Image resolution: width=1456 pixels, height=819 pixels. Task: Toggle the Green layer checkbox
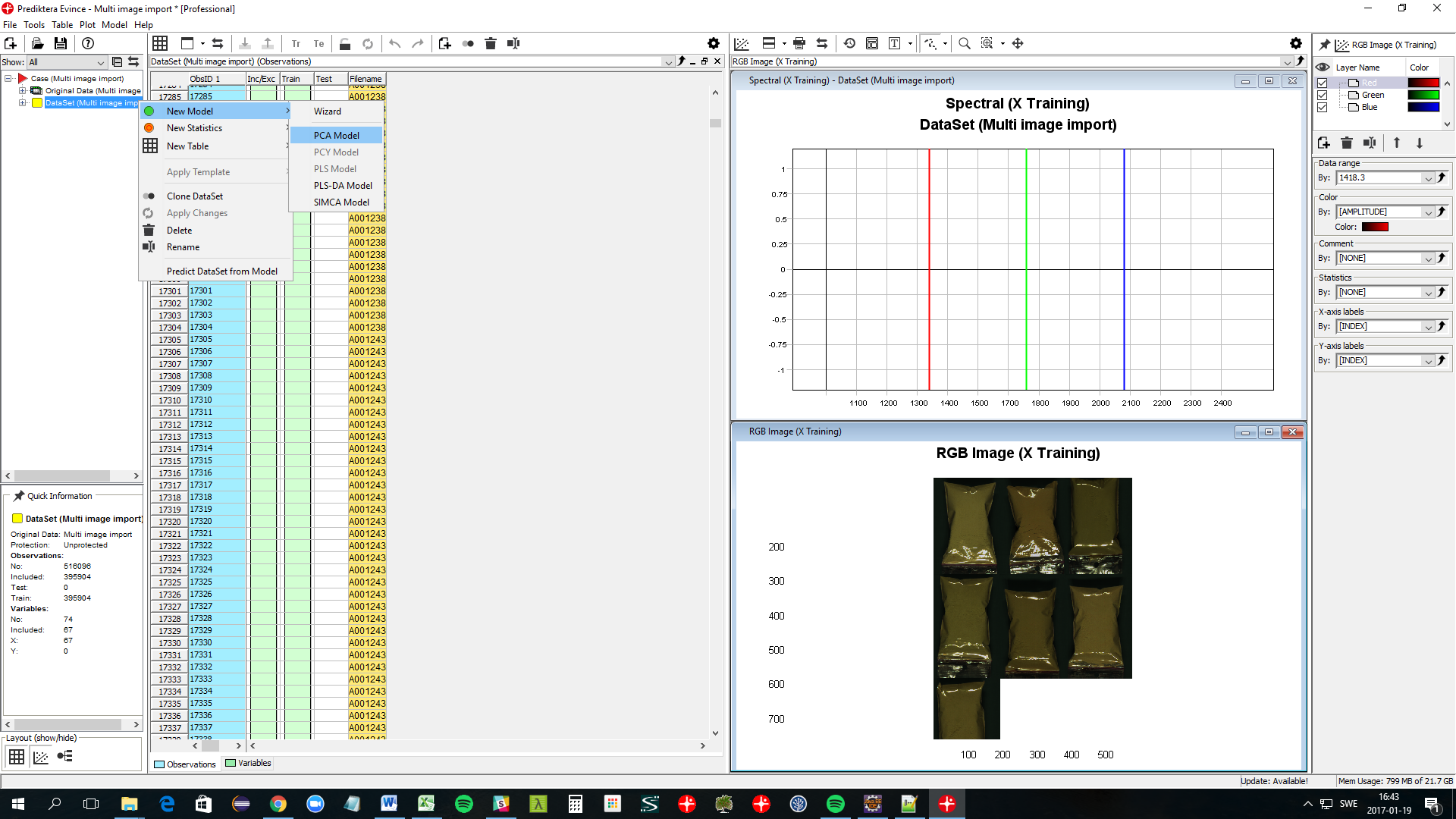pyautogui.click(x=1323, y=95)
